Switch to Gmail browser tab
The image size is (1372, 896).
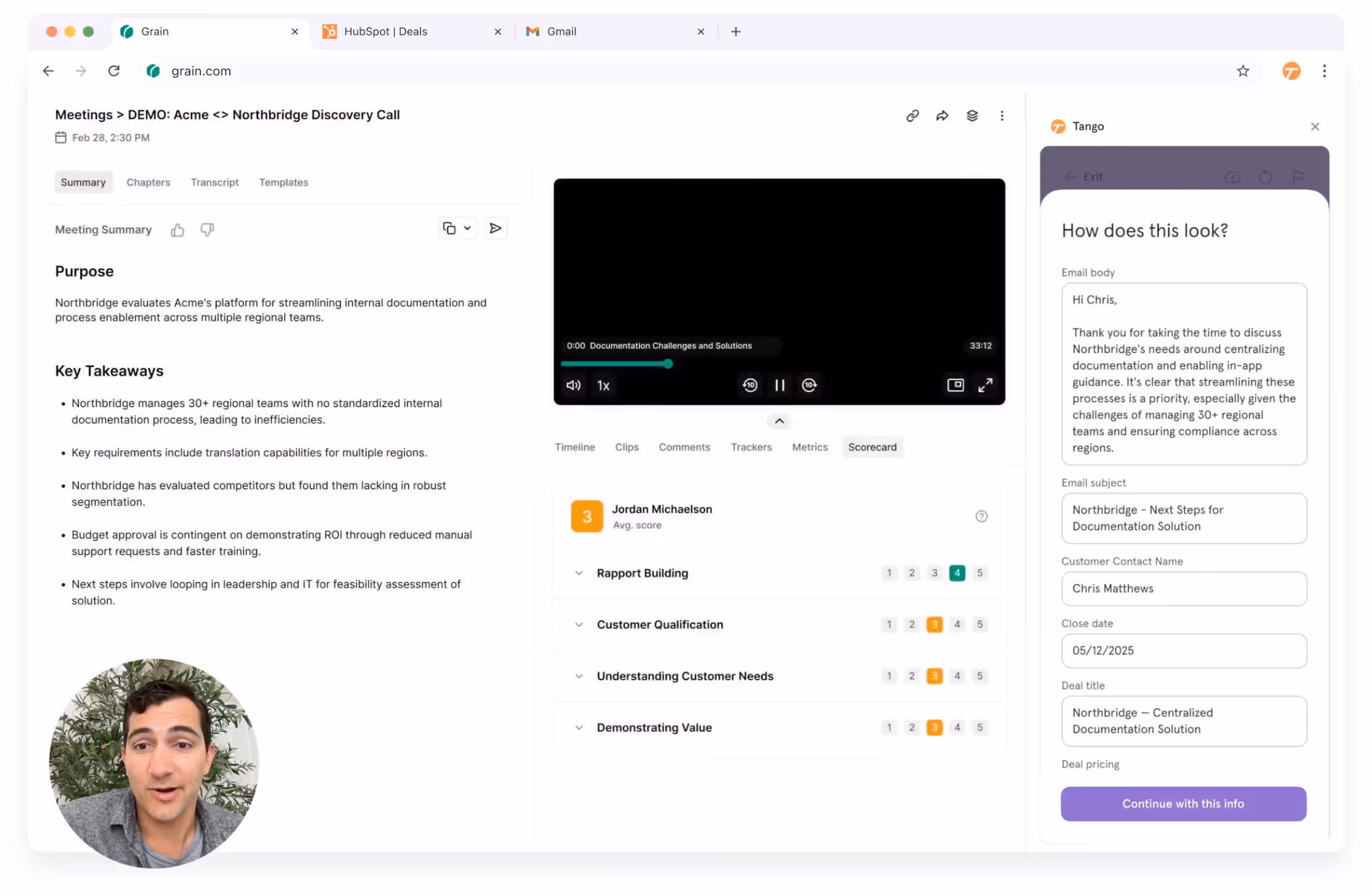pyautogui.click(x=617, y=31)
